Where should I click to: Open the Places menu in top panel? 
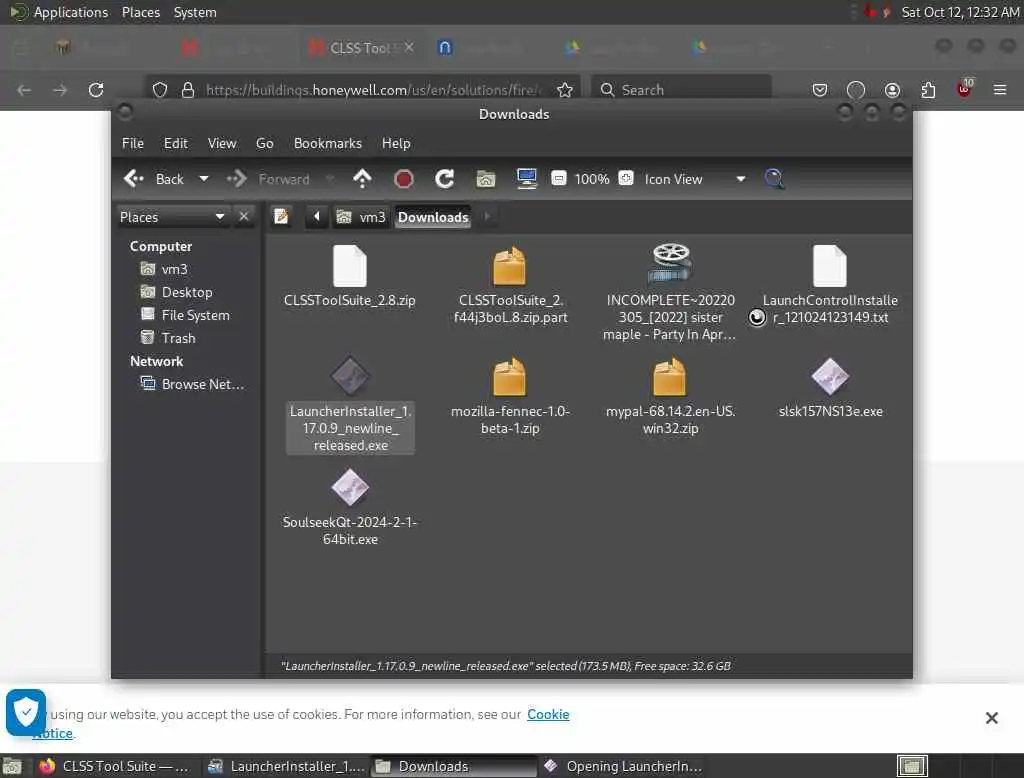pos(141,12)
